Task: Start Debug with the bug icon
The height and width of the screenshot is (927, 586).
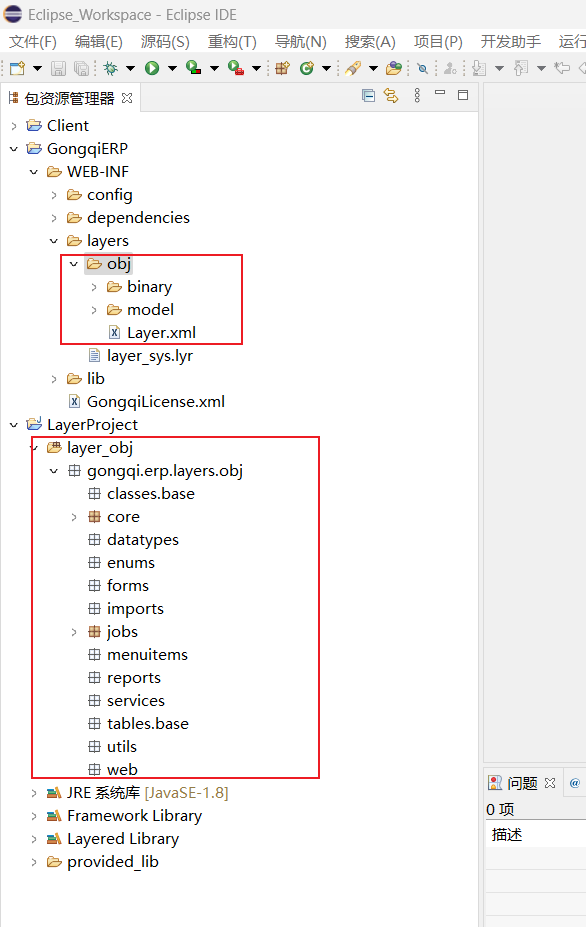Action: pos(110,68)
